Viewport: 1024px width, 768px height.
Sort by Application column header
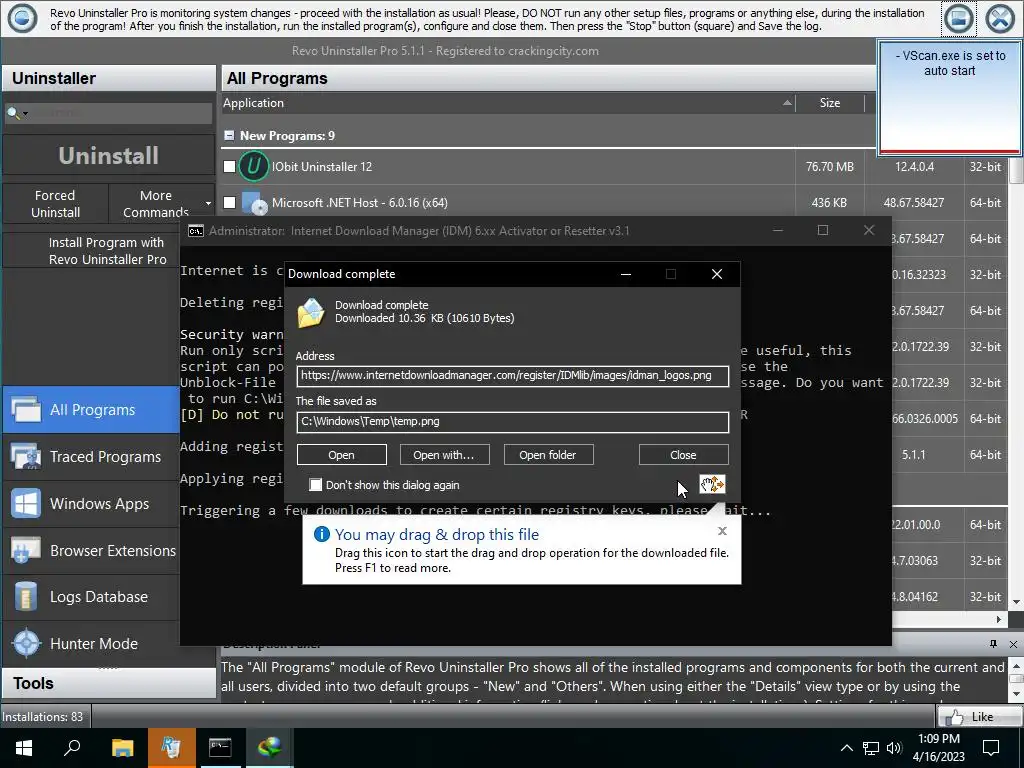508,103
